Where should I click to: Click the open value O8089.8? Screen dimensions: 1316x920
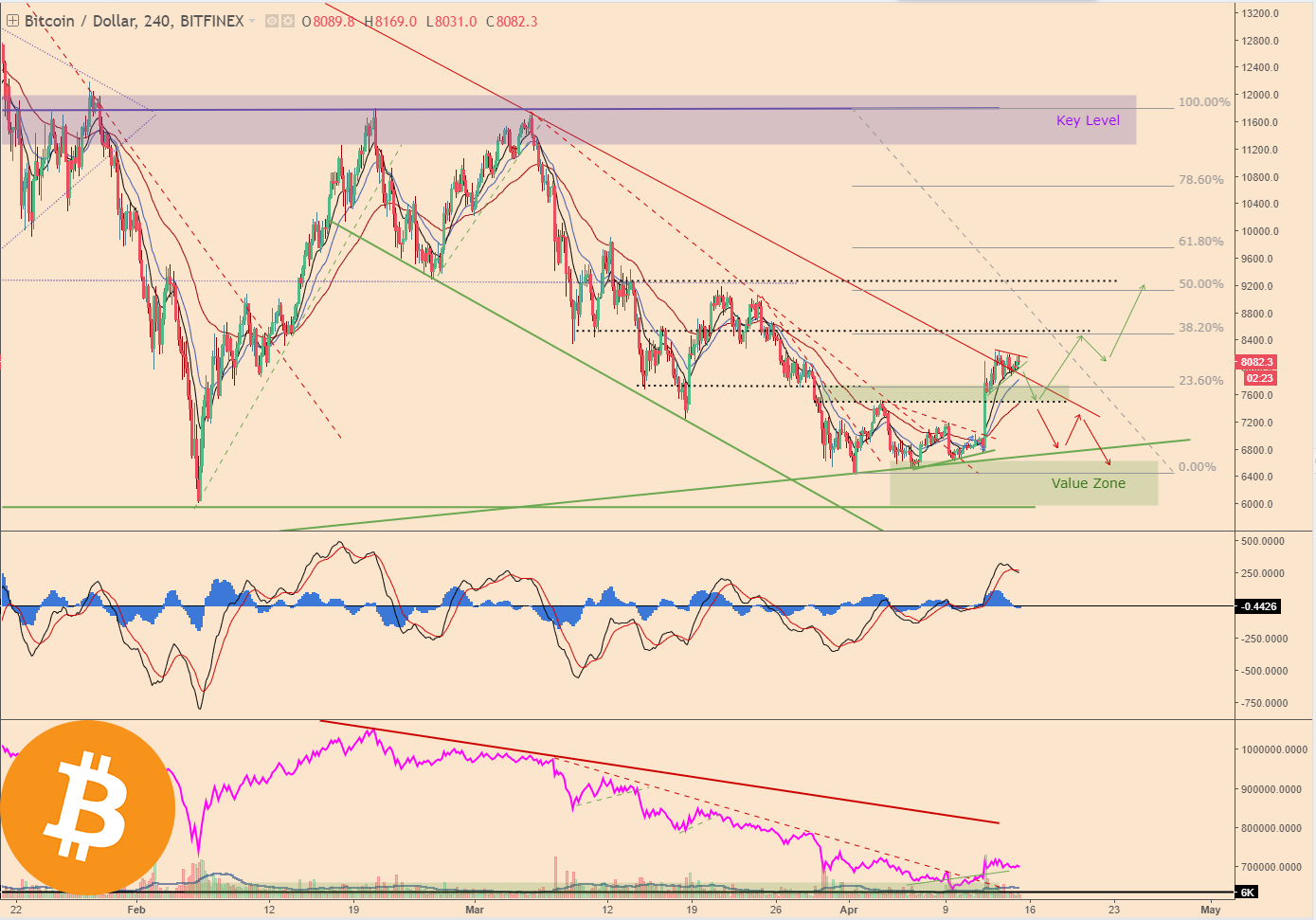pyautogui.click(x=328, y=21)
